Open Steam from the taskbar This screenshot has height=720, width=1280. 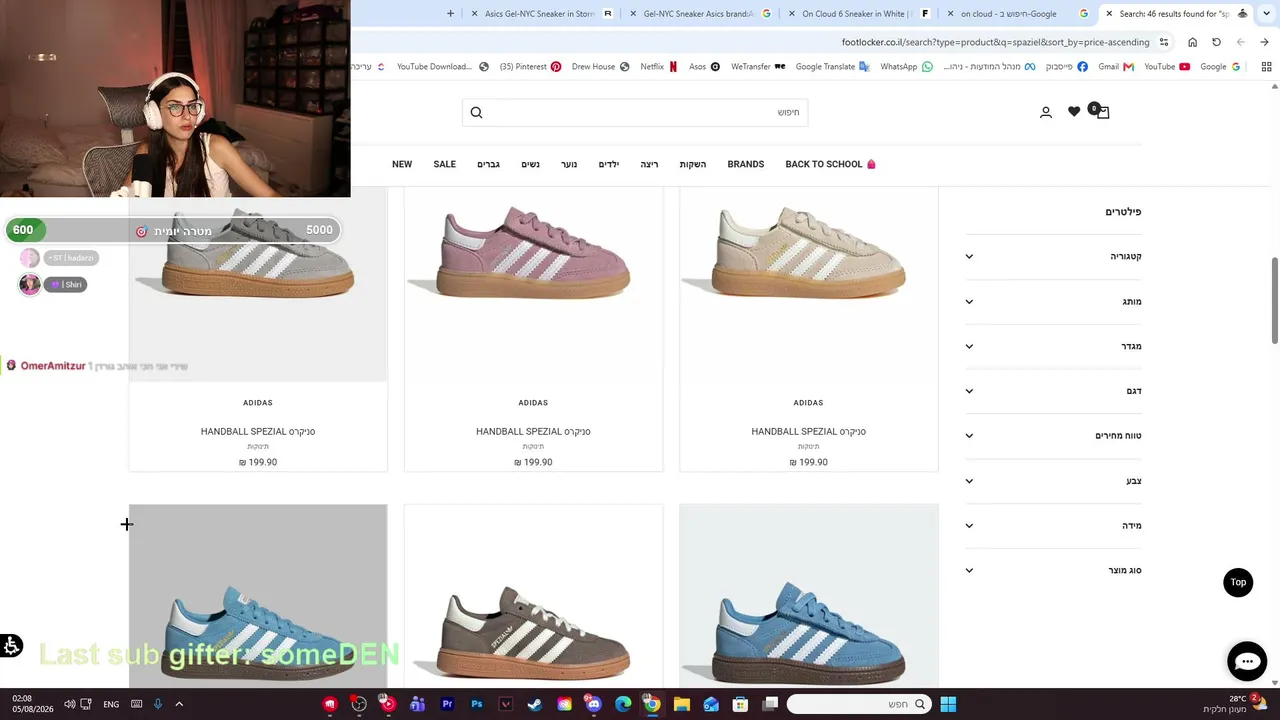535,704
